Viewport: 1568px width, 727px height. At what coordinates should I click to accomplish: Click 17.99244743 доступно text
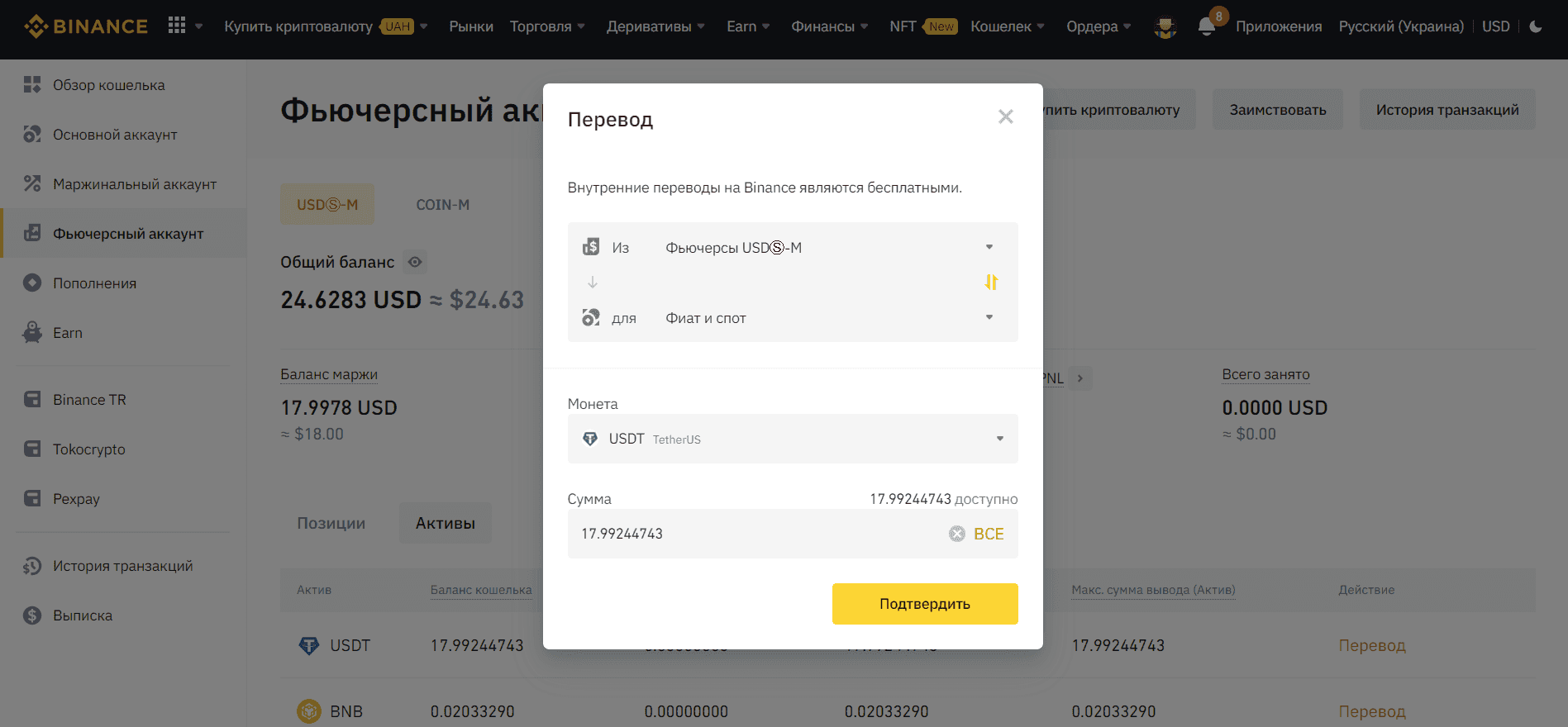click(x=944, y=499)
